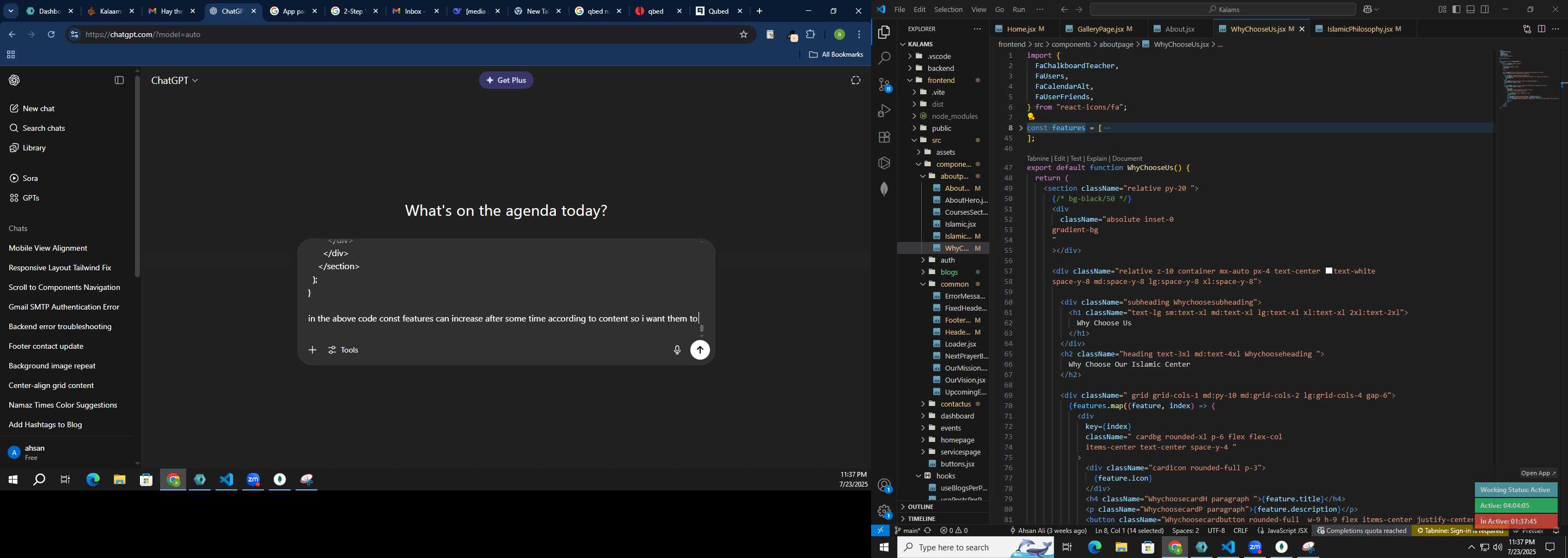Open Chrome tab search dropdown
This screenshot has width=1568, height=558.
click(x=11, y=11)
